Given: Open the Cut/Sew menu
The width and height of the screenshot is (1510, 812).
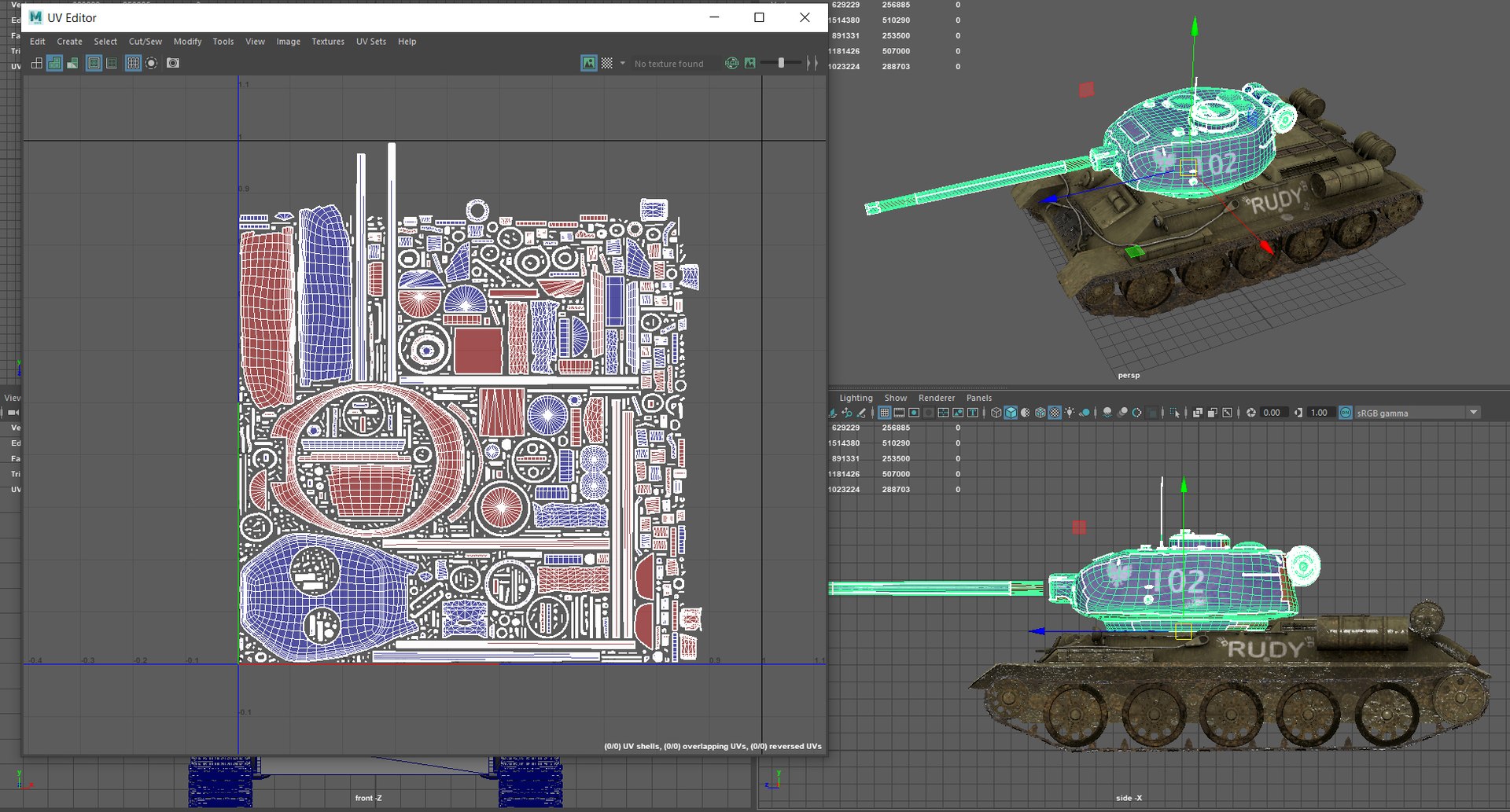Looking at the screenshot, I should pyautogui.click(x=145, y=42).
